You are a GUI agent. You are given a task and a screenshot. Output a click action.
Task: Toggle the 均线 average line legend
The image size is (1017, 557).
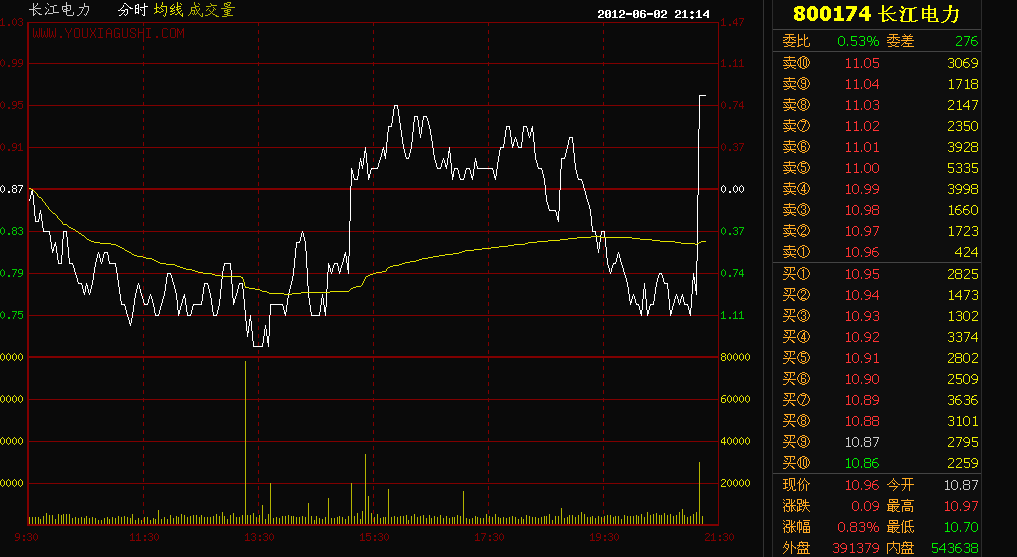tap(167, 10)
